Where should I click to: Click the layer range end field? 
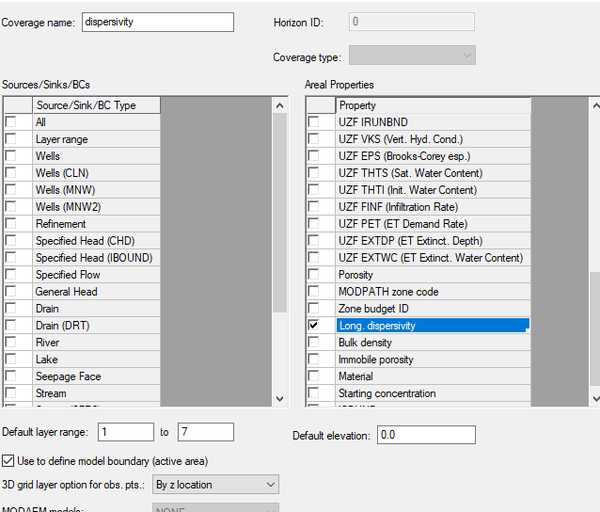[x=205, y=432]
